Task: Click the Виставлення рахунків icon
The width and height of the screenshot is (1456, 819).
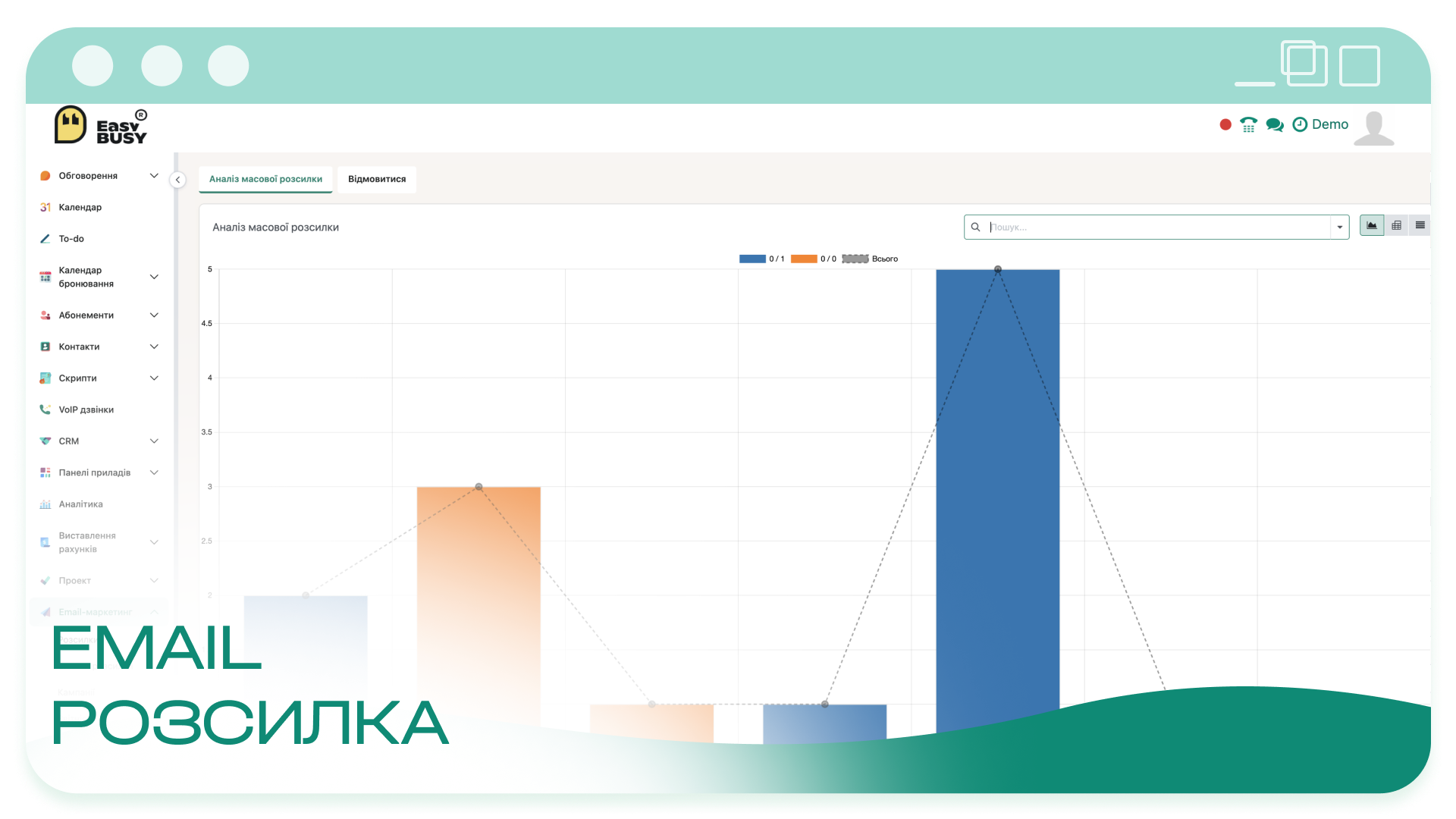Action: 45,542
